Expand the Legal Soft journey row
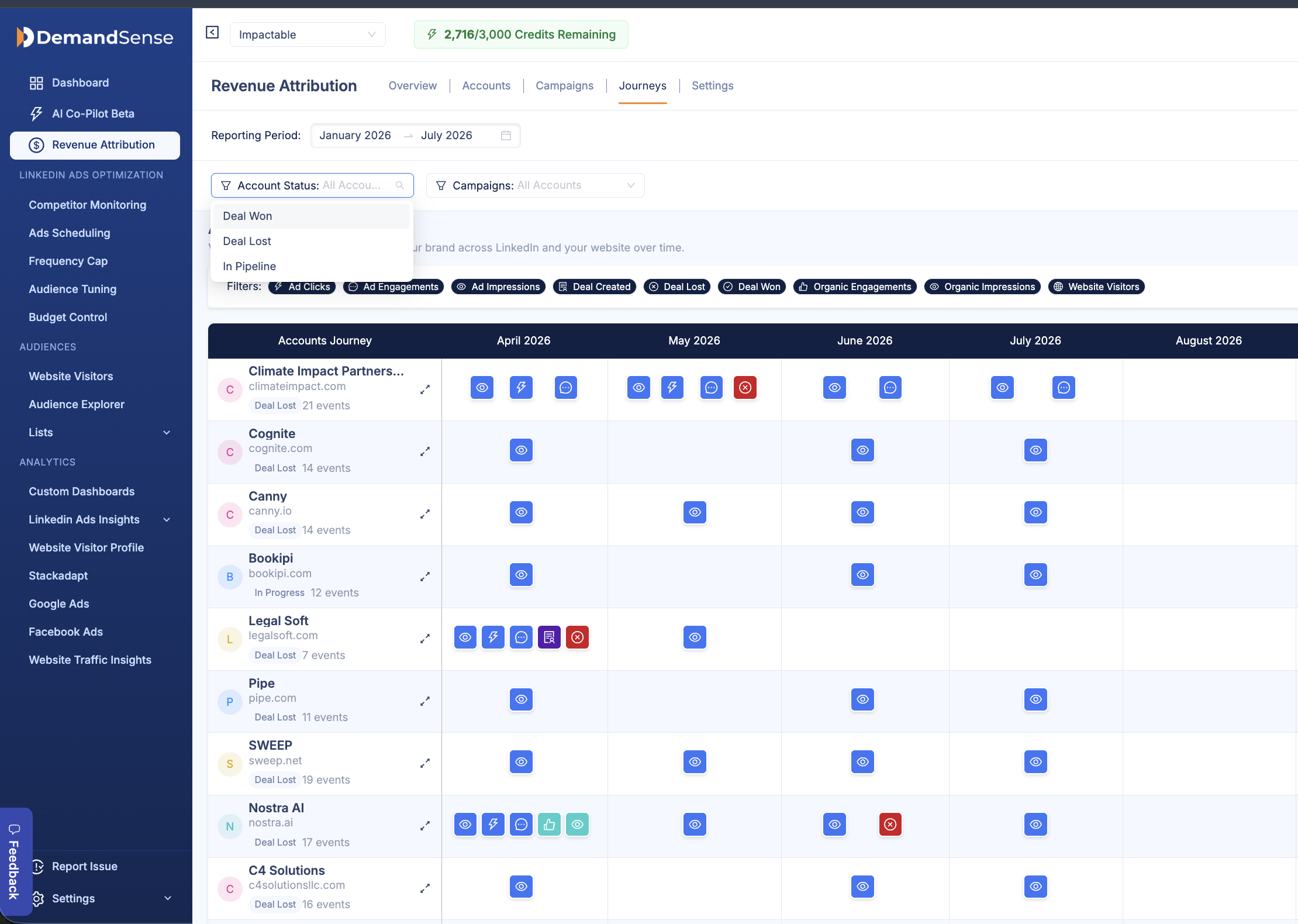Screen dimensions: 1298x924 (x=425, y=639)
